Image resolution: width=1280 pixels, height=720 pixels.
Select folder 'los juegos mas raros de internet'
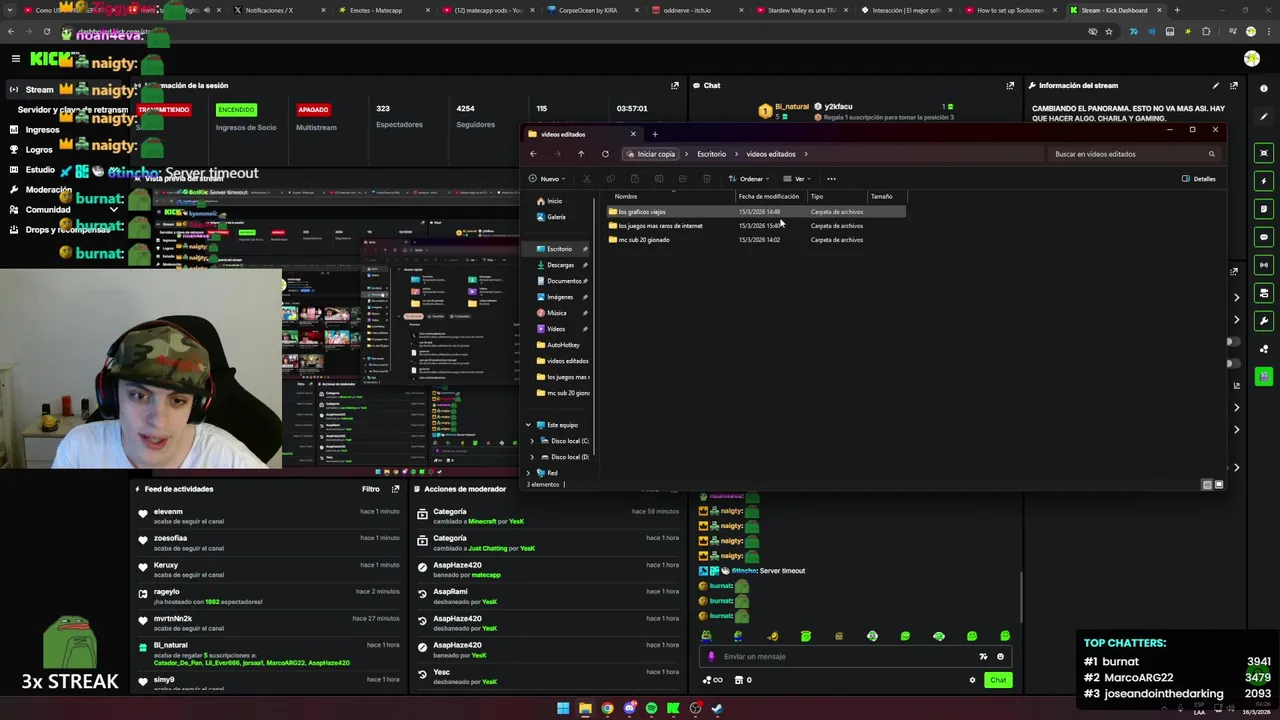tap(660, 226)
